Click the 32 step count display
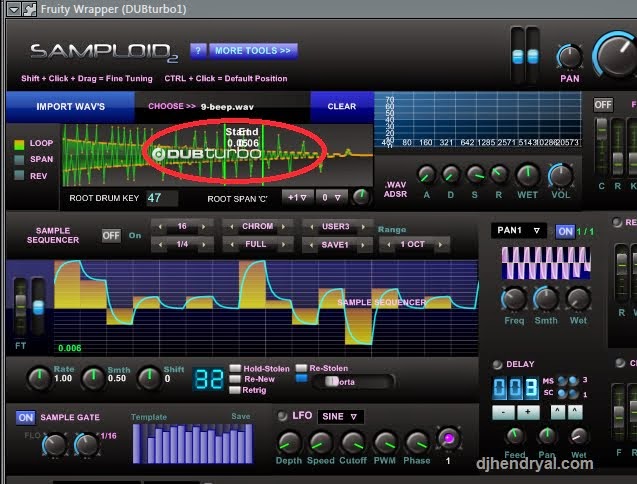The image size is (637, 484). pyautogui.click(x=209, y=380)
